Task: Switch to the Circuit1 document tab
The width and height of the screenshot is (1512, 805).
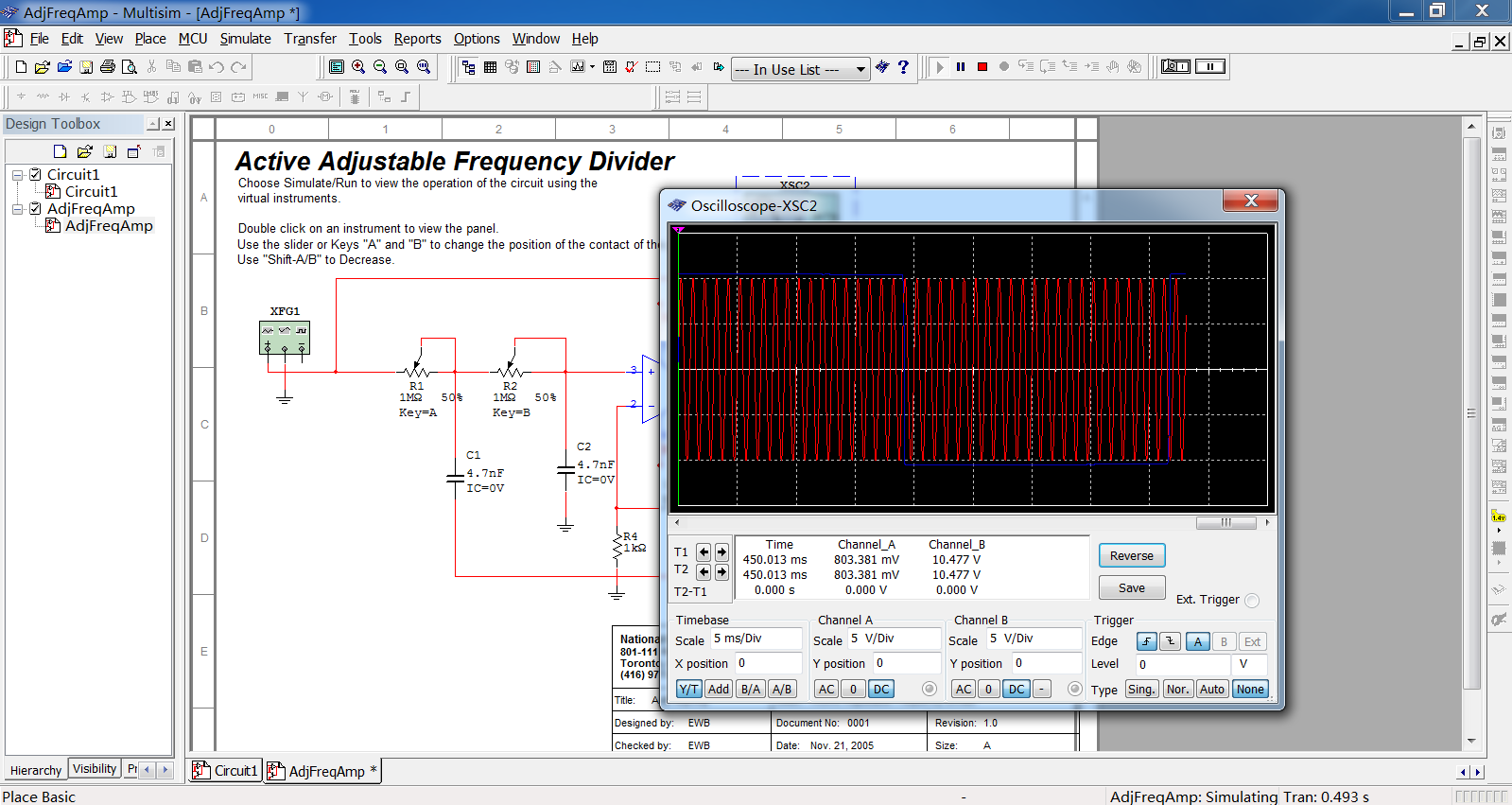Action: (226, 771)
